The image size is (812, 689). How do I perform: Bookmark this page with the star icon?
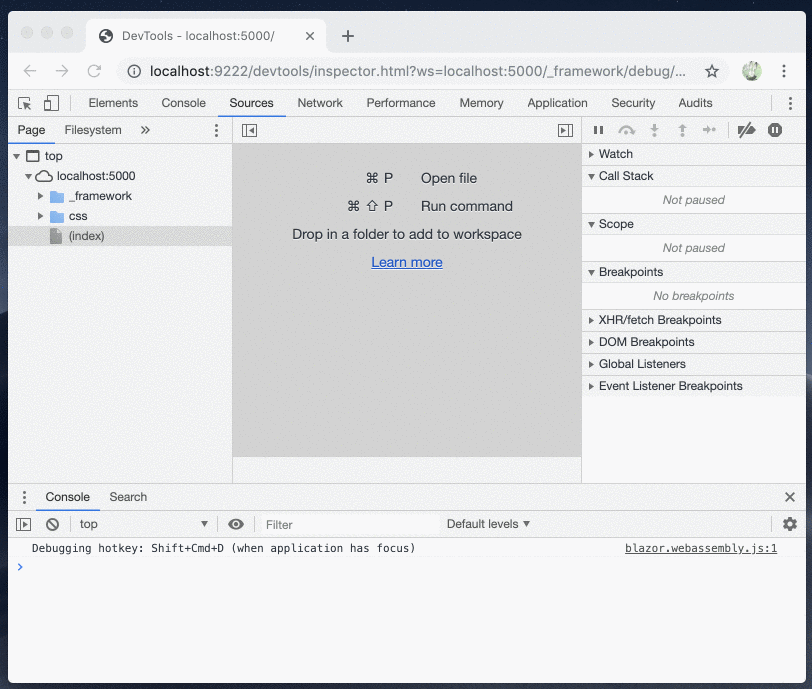tap(712, 71)
